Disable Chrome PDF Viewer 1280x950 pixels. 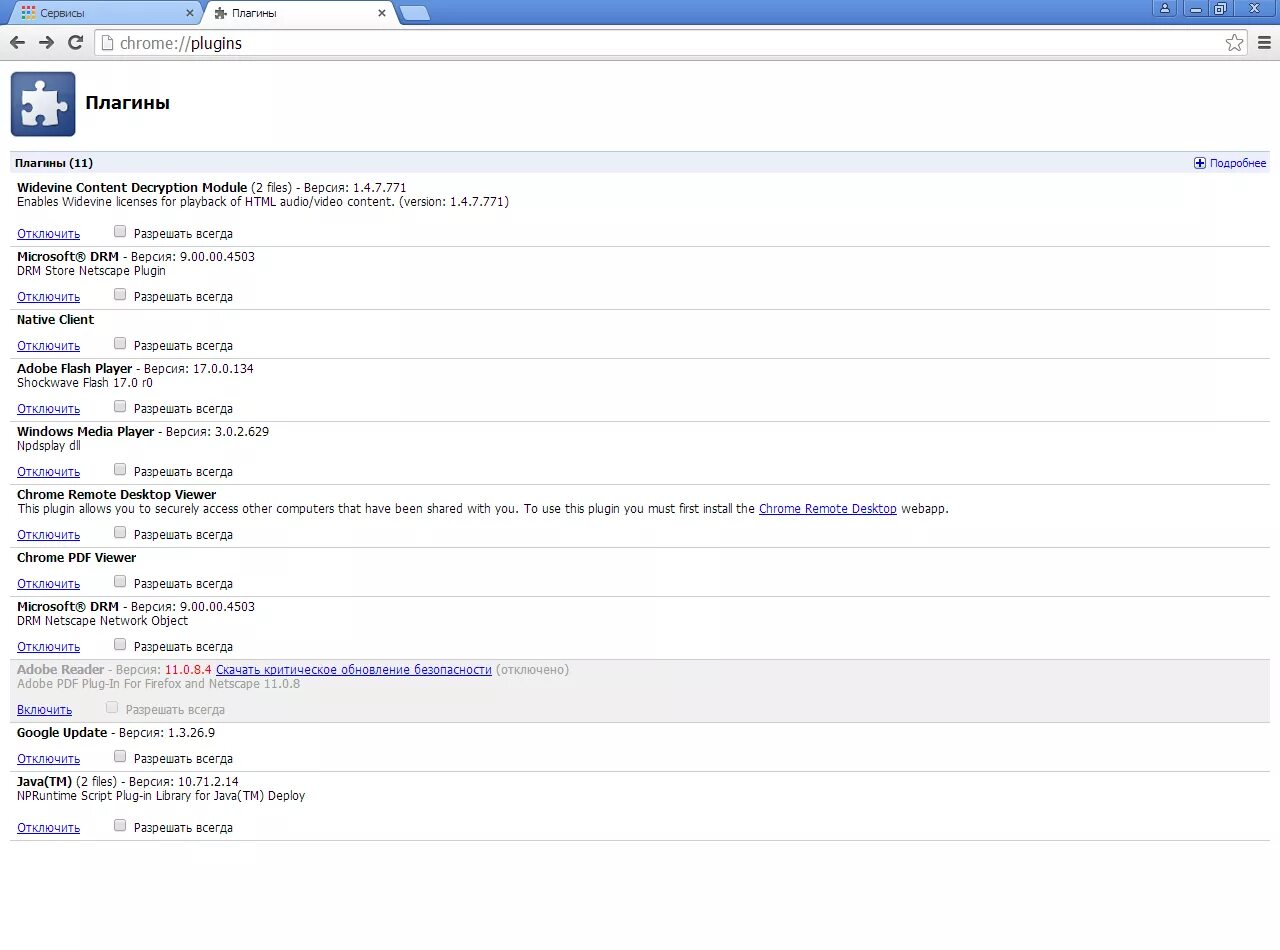[x=48, y=584]
